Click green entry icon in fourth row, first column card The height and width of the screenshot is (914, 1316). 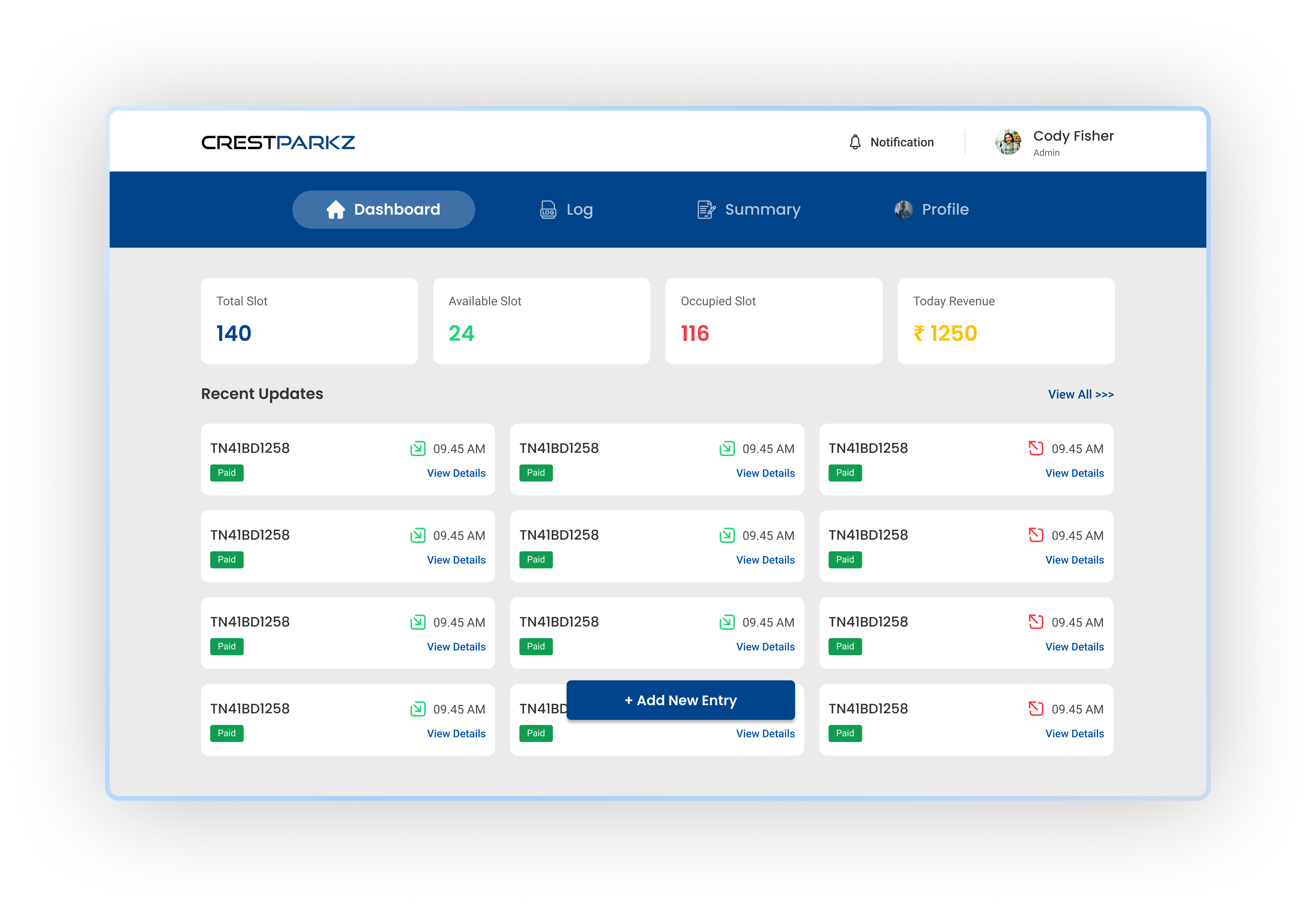(418, 709)
